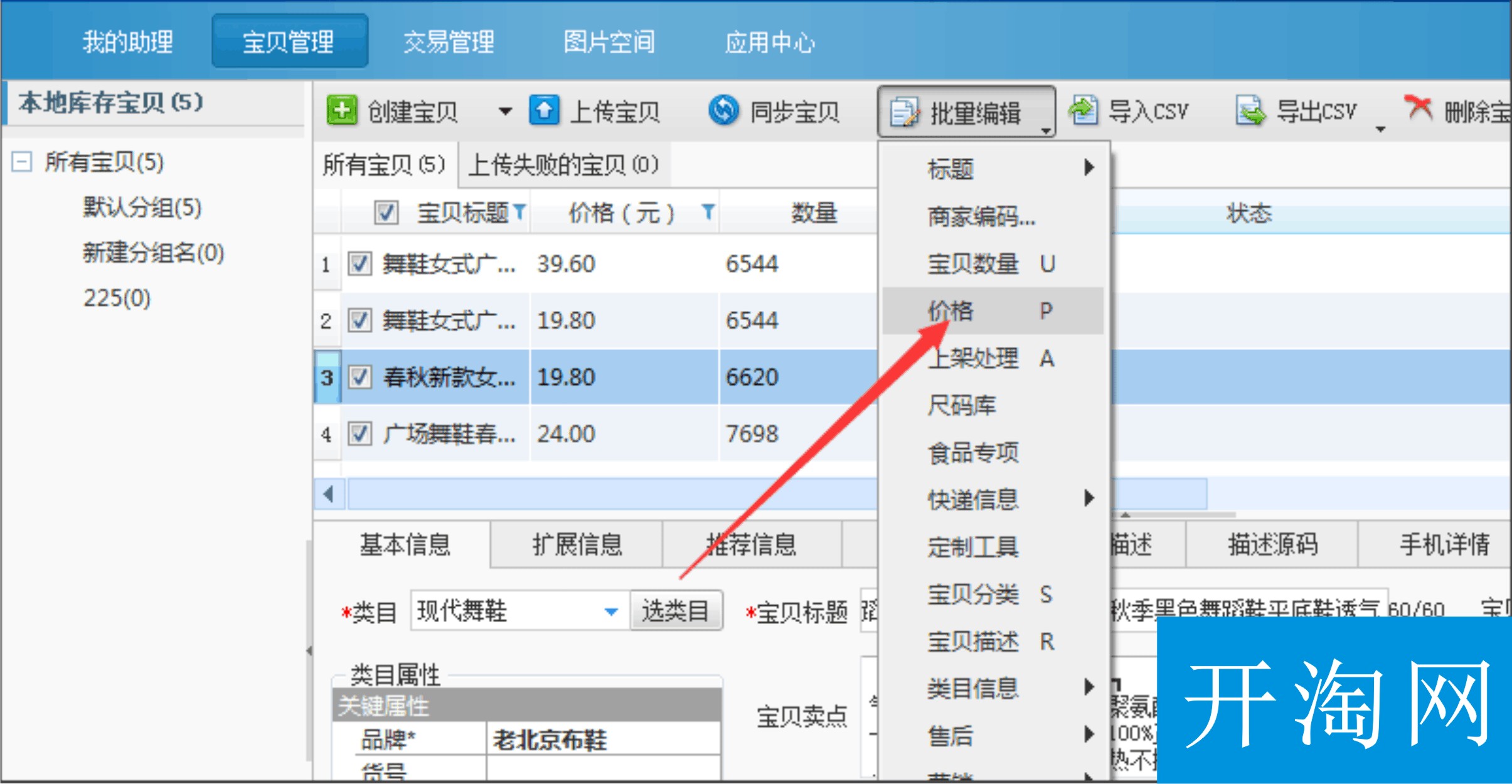Click the Export CSV (导出CSV) icon
Viewport: 1512px width, 784px height.
[1251, 110]
